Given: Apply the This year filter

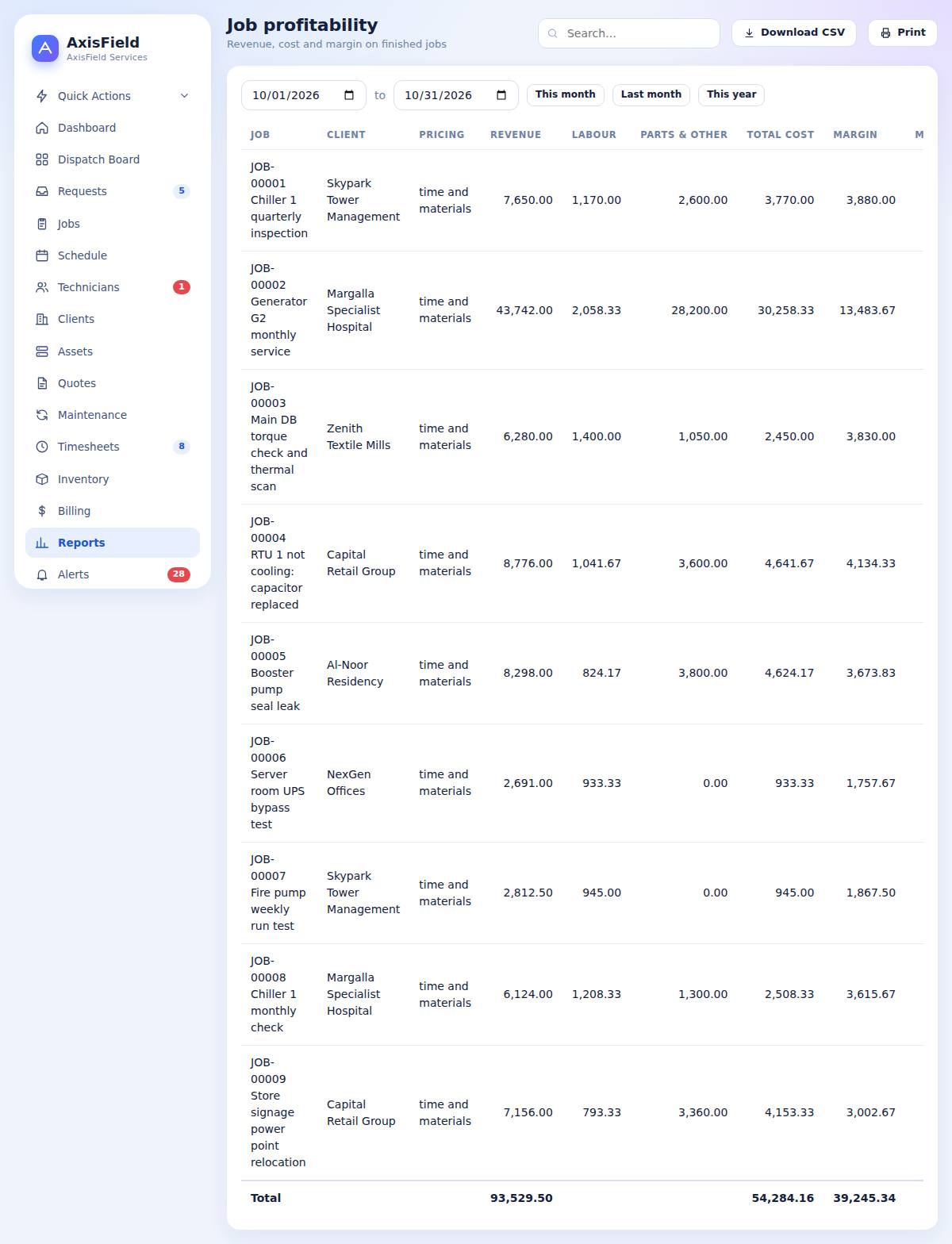Looking at the screenshot, I should (x=731, y=94).
